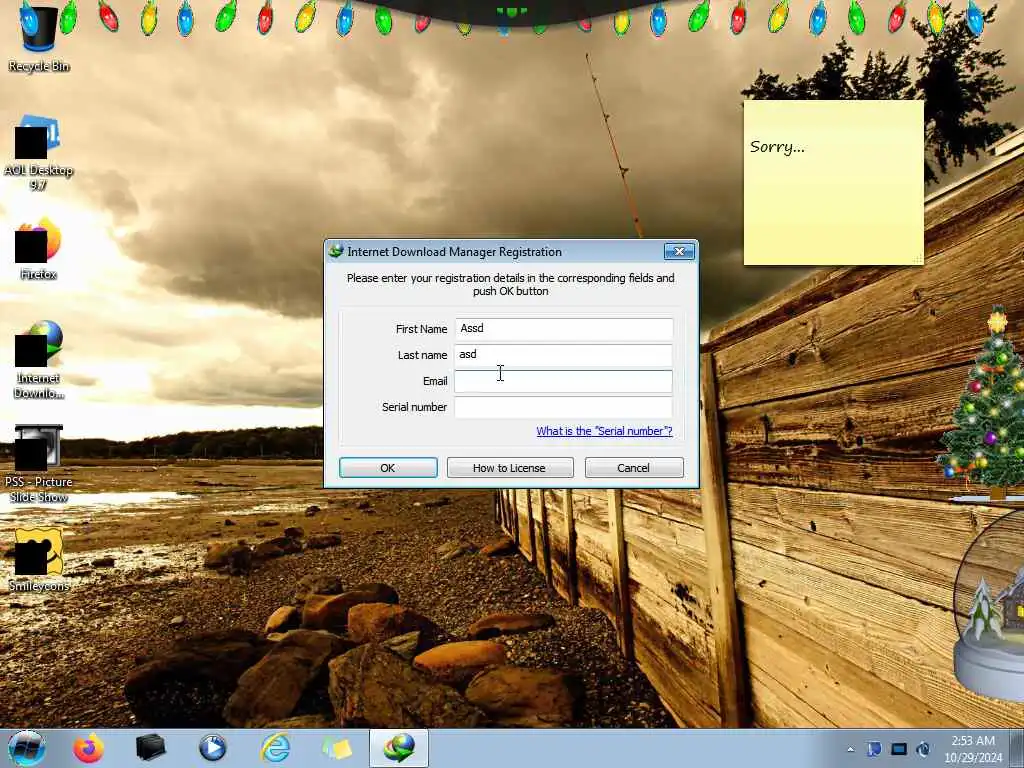Open the Windows Start menu

click(x=26, y=748)
